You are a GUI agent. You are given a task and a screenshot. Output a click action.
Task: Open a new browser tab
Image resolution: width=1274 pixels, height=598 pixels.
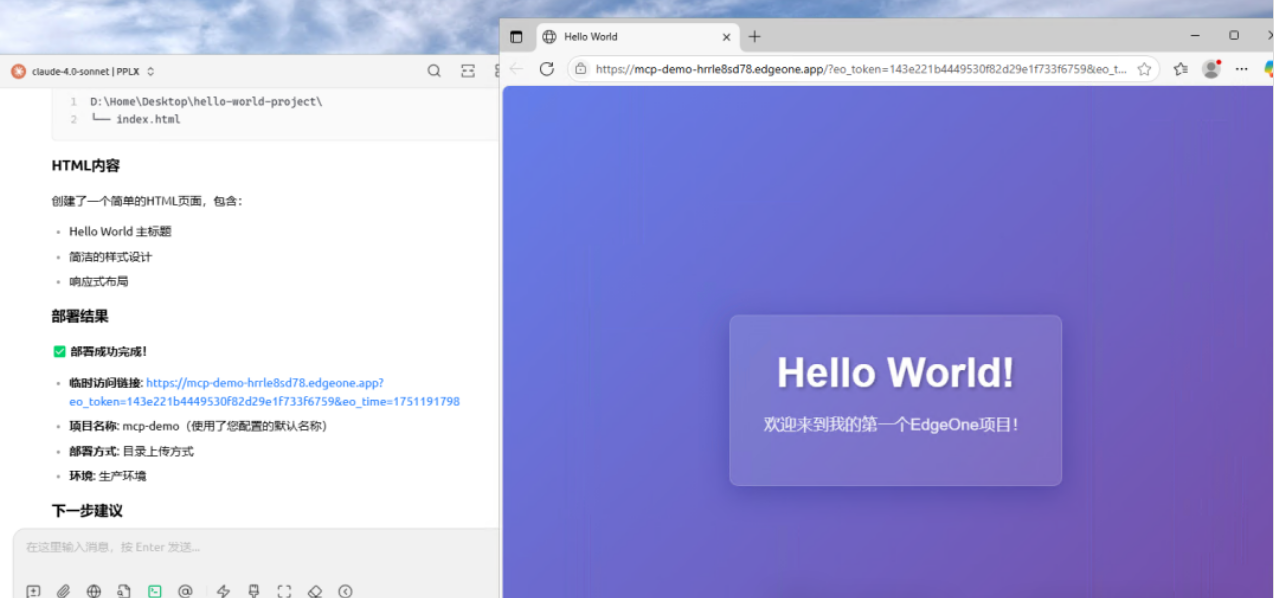(754, 37)
